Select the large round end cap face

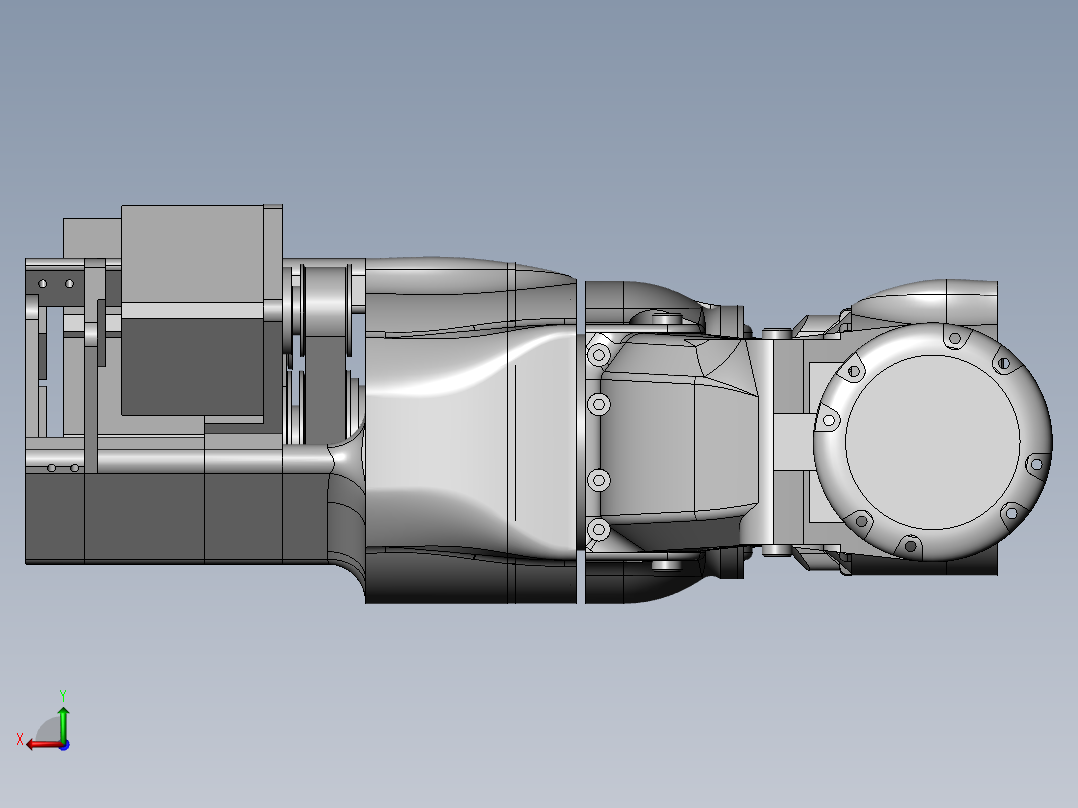tap(932, 442)
